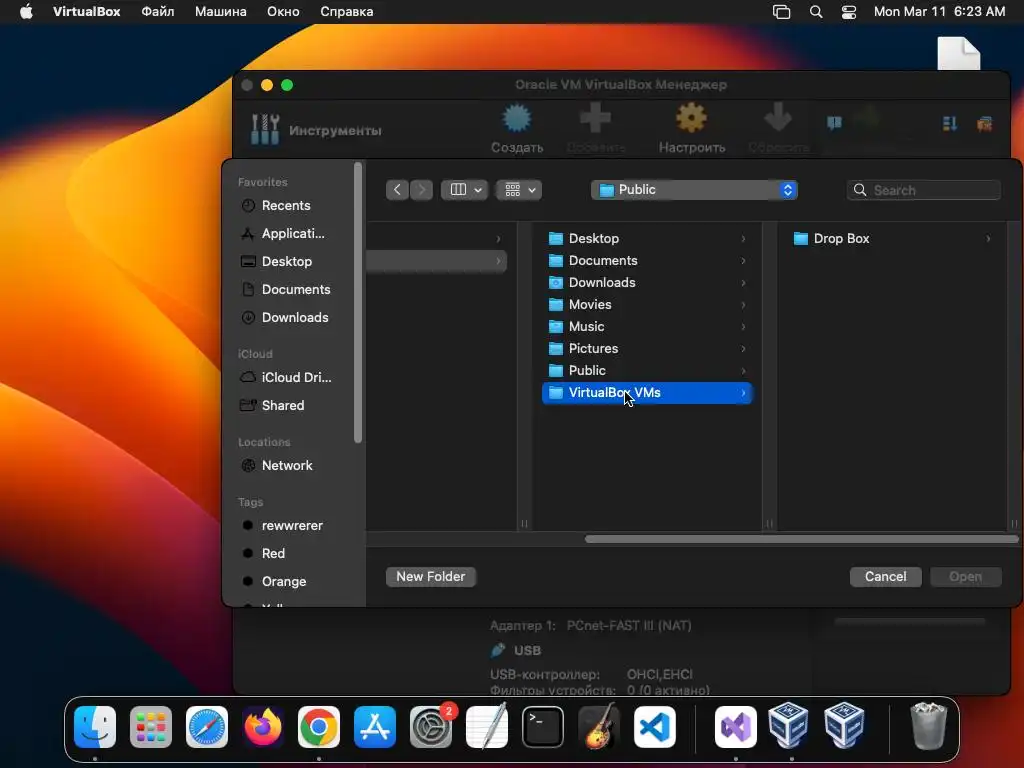Open the Apple menu
Screen dimensions: 1024x768
pos(26,11)
